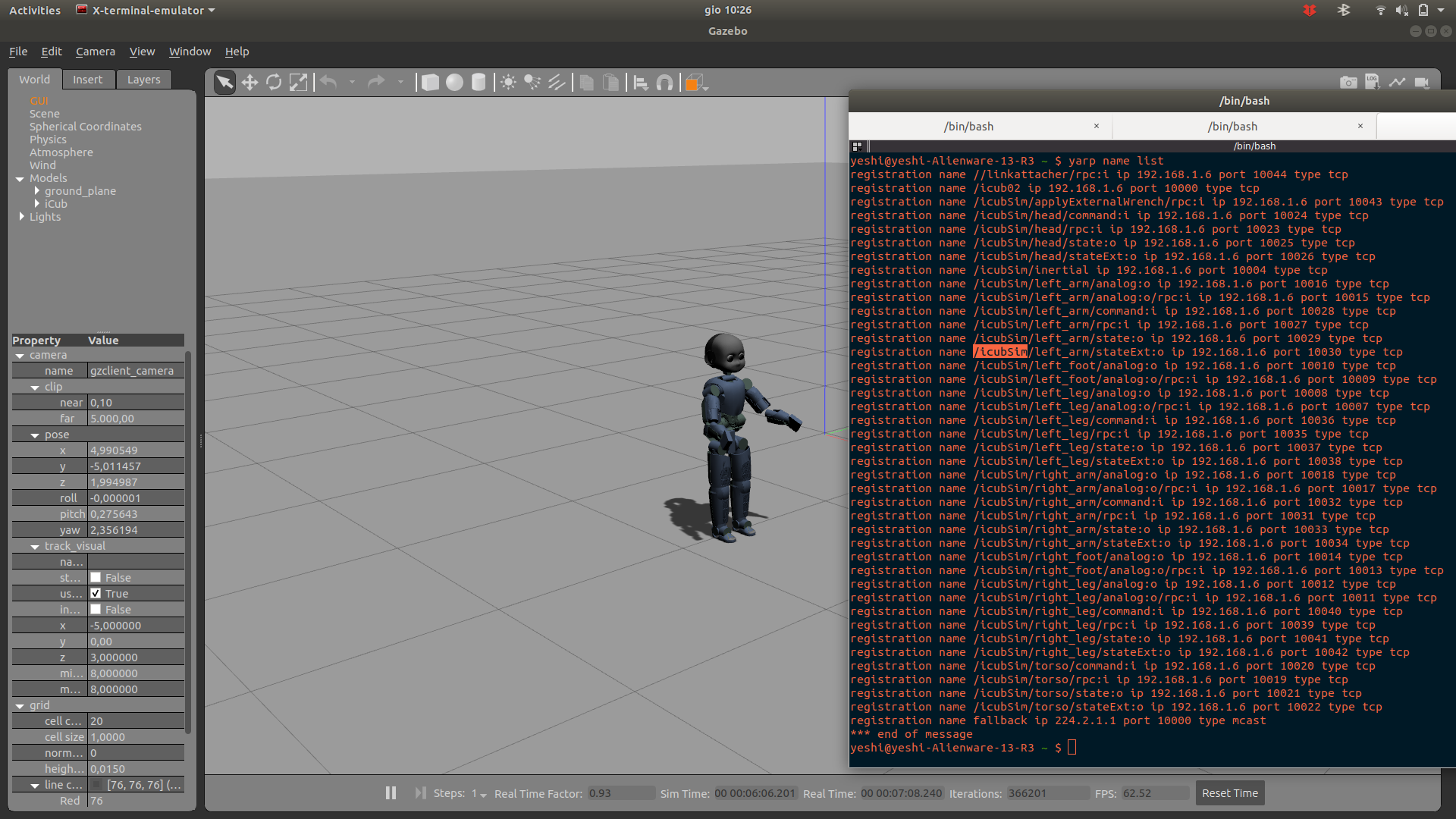Image resolution: width=1456 pixels, height=819 pixels.
Task: Select the translate mode tool
Action: (249, 83)
